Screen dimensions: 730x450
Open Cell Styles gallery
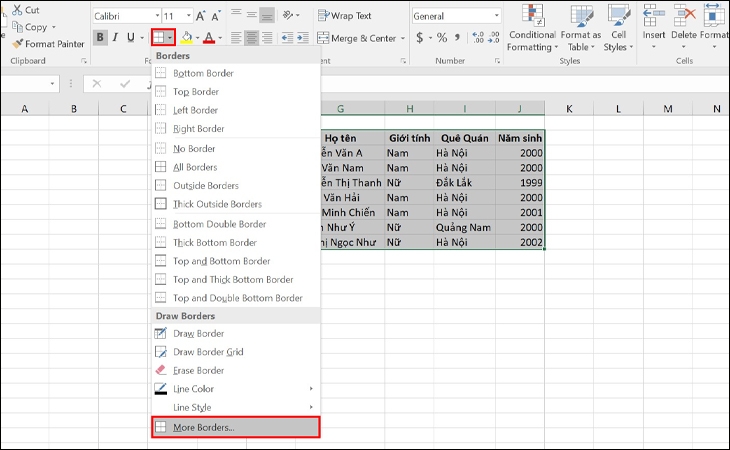[x=619, y=28]
